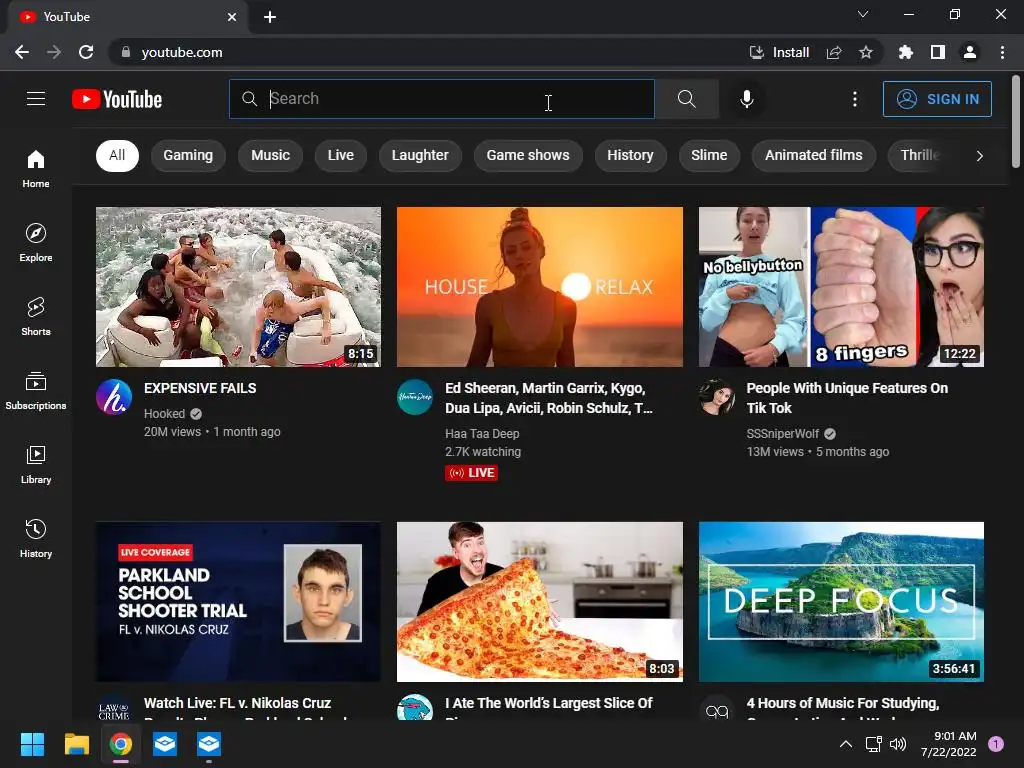This screenshot has width=1024, height=768.
Task: Open SSSniperWolf channel avatar
Action: [x=716, y=397]
